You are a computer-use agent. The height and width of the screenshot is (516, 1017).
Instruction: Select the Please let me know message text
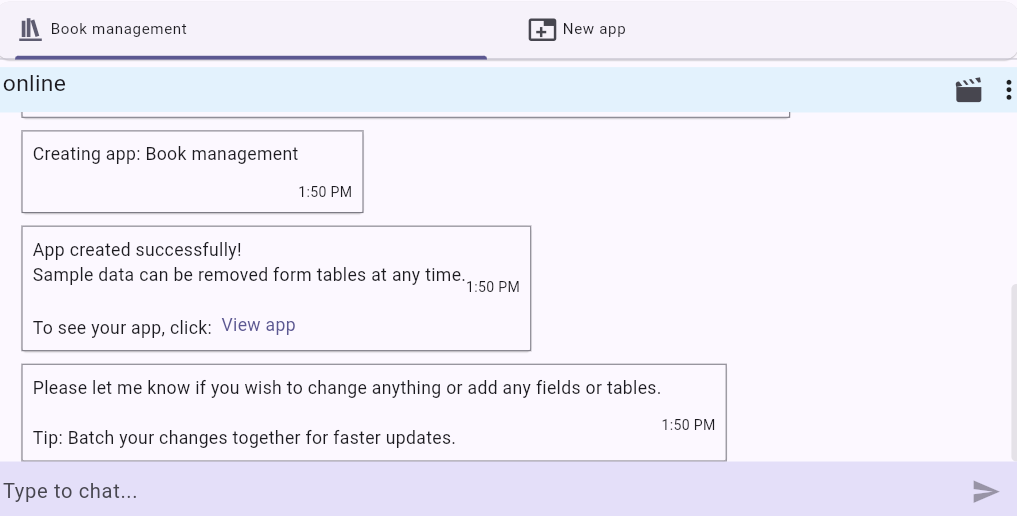[x=346, y=388]
